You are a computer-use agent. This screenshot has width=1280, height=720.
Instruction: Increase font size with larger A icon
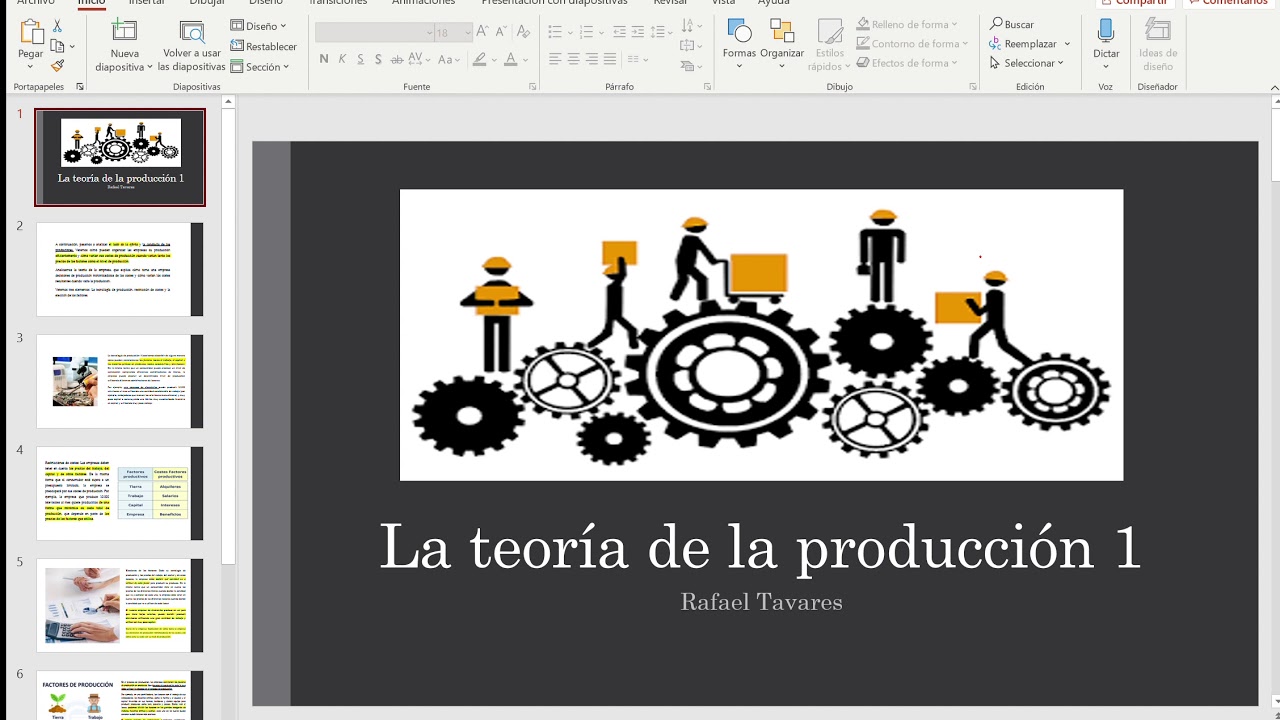484,32
